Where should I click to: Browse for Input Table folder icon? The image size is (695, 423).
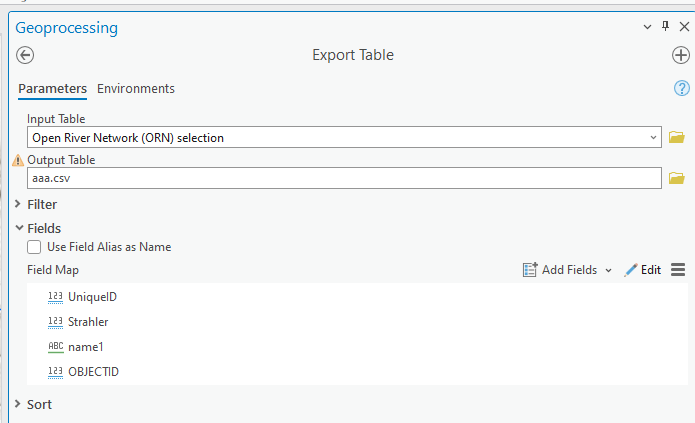(677, 138)
